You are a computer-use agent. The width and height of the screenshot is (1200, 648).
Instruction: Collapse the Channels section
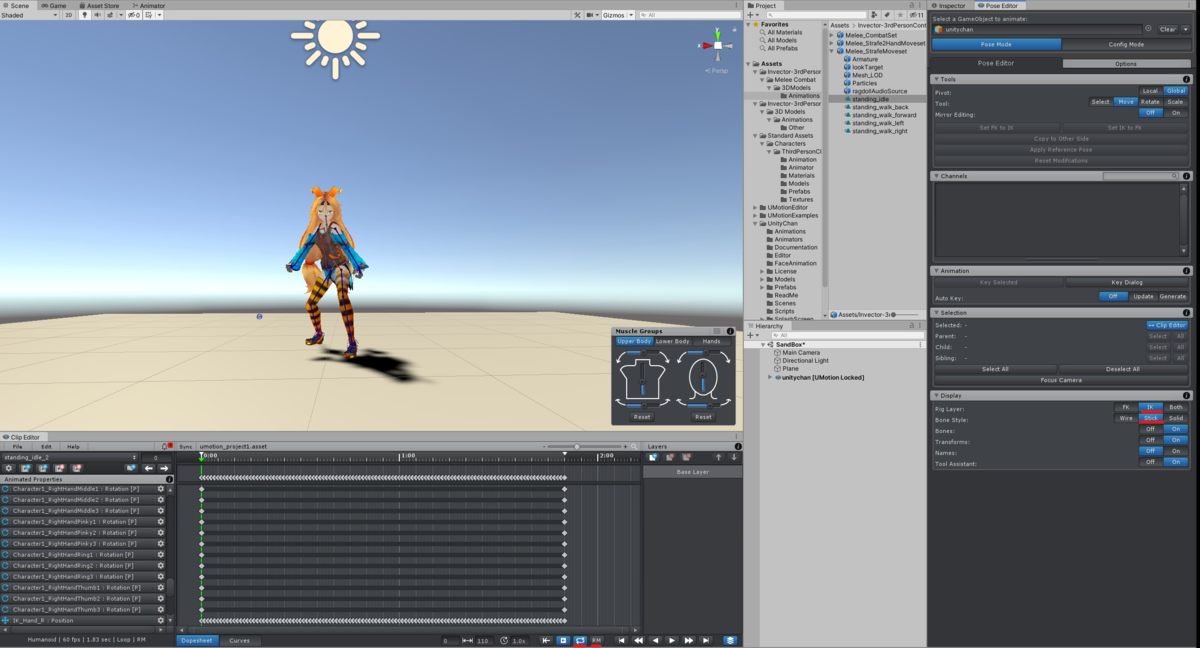(x=937, y=176)
